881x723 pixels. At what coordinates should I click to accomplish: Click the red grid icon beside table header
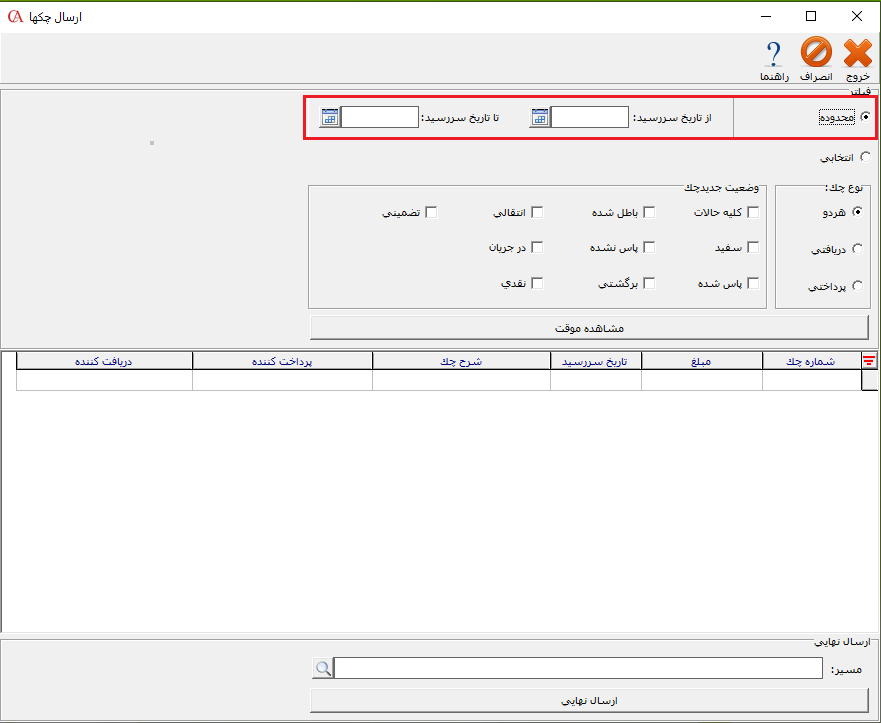pos(869,360)
